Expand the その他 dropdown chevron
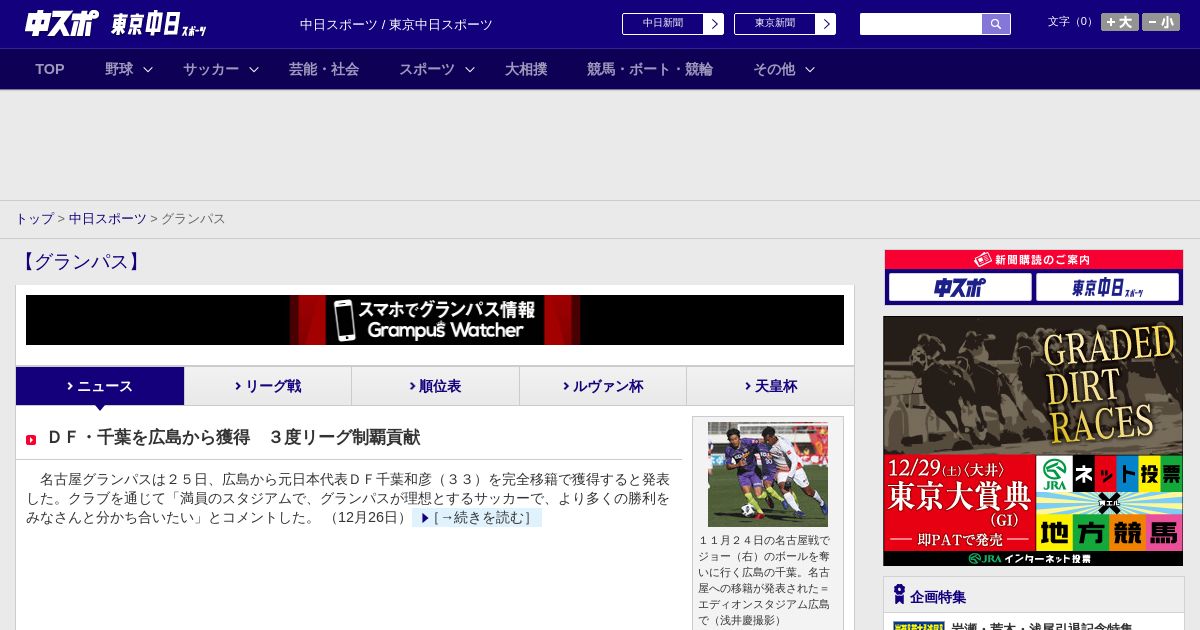The height and width of the screenshot is (630, 1200). coord(810,69)
